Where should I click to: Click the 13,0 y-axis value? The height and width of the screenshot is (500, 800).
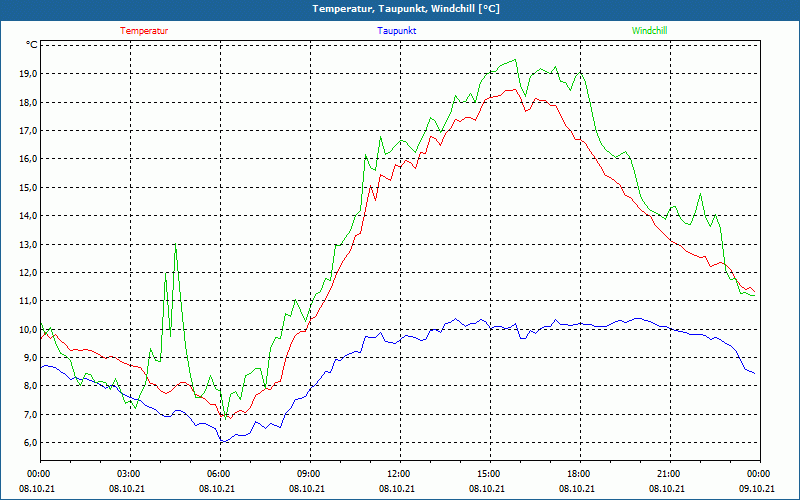tap(29, 244)
